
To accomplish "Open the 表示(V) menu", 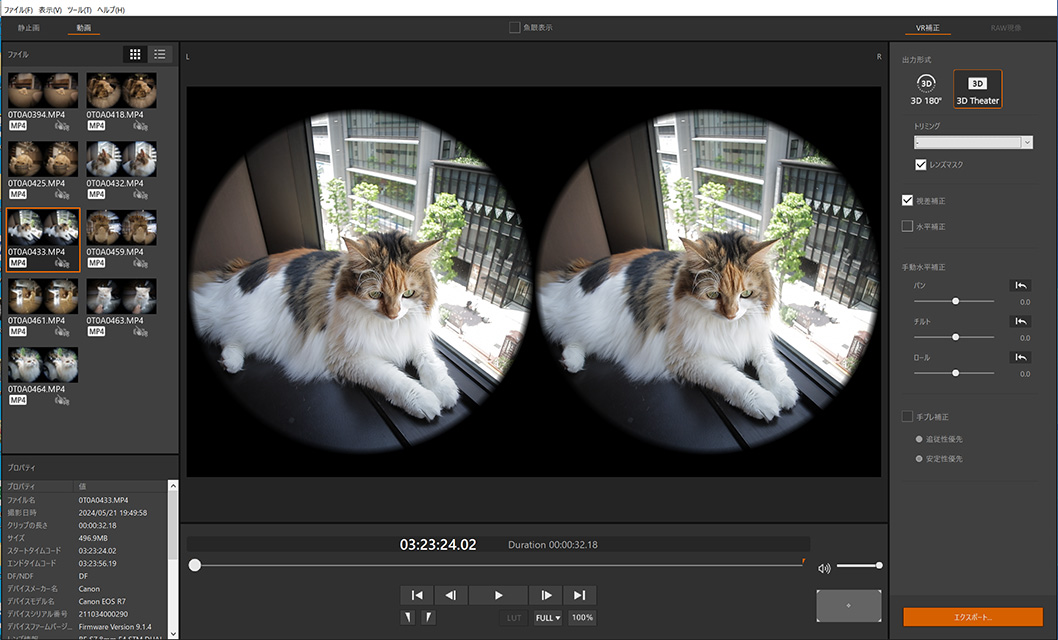I will pyautogui.click(x=50, y=9).
